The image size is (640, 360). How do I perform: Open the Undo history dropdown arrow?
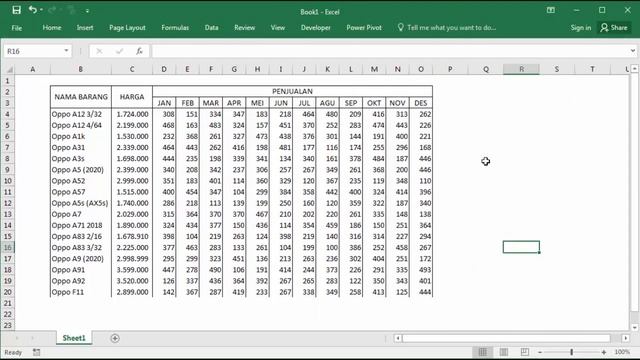[42, 10]
